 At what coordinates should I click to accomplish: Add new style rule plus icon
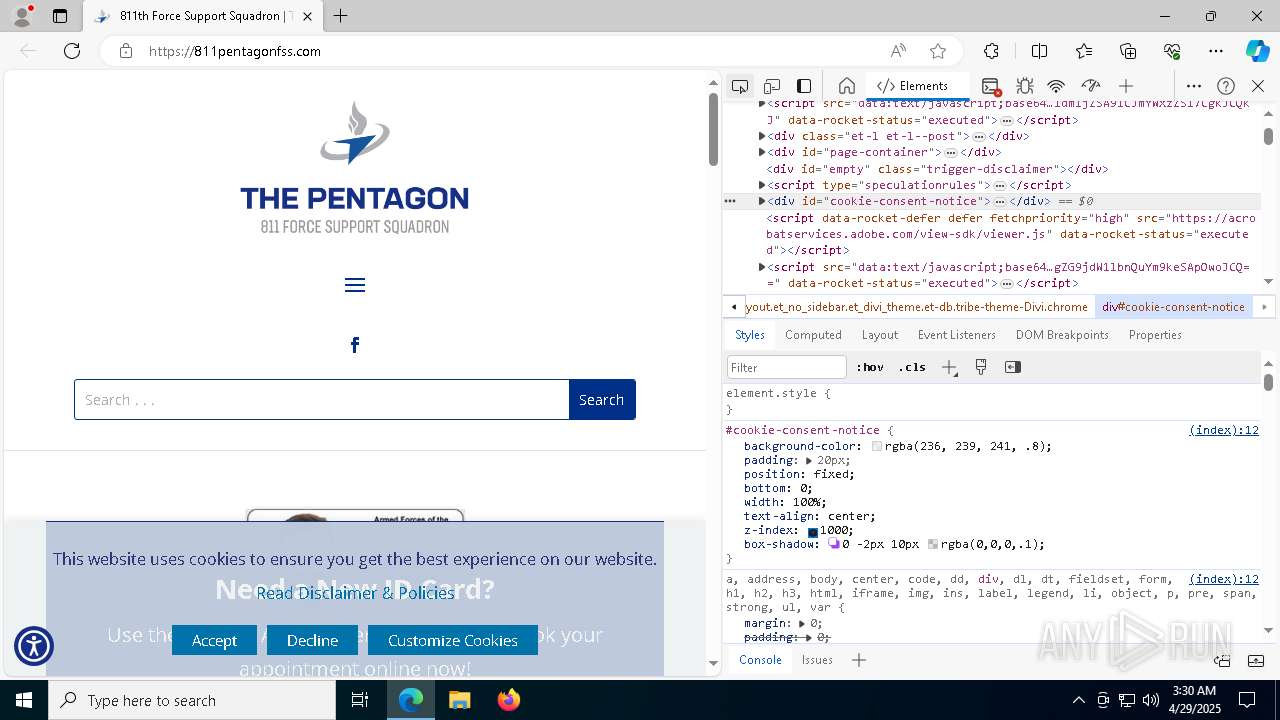(949, 367)
